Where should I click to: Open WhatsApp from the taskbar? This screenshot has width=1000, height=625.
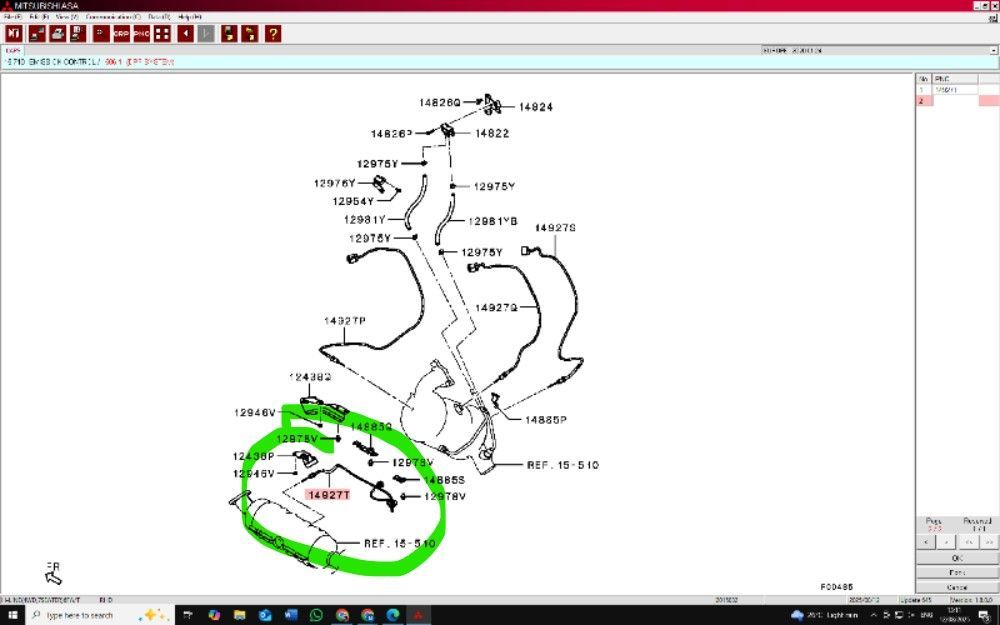pos(316,615)
